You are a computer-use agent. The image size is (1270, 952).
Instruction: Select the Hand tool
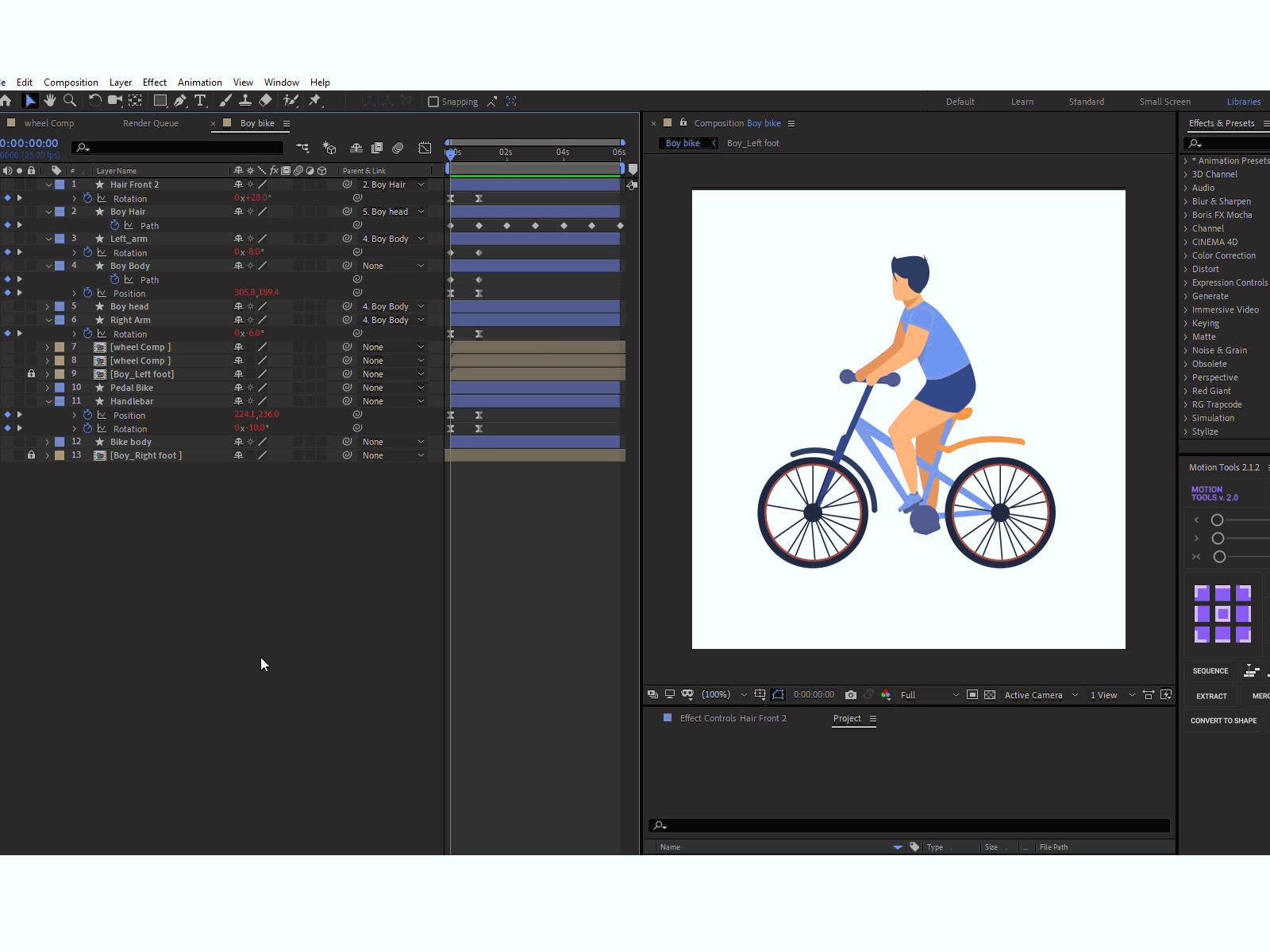point(49,100)
